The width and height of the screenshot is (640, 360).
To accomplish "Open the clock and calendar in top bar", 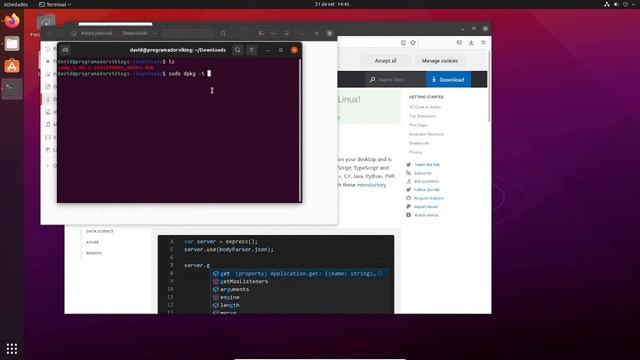I will 332,4.
